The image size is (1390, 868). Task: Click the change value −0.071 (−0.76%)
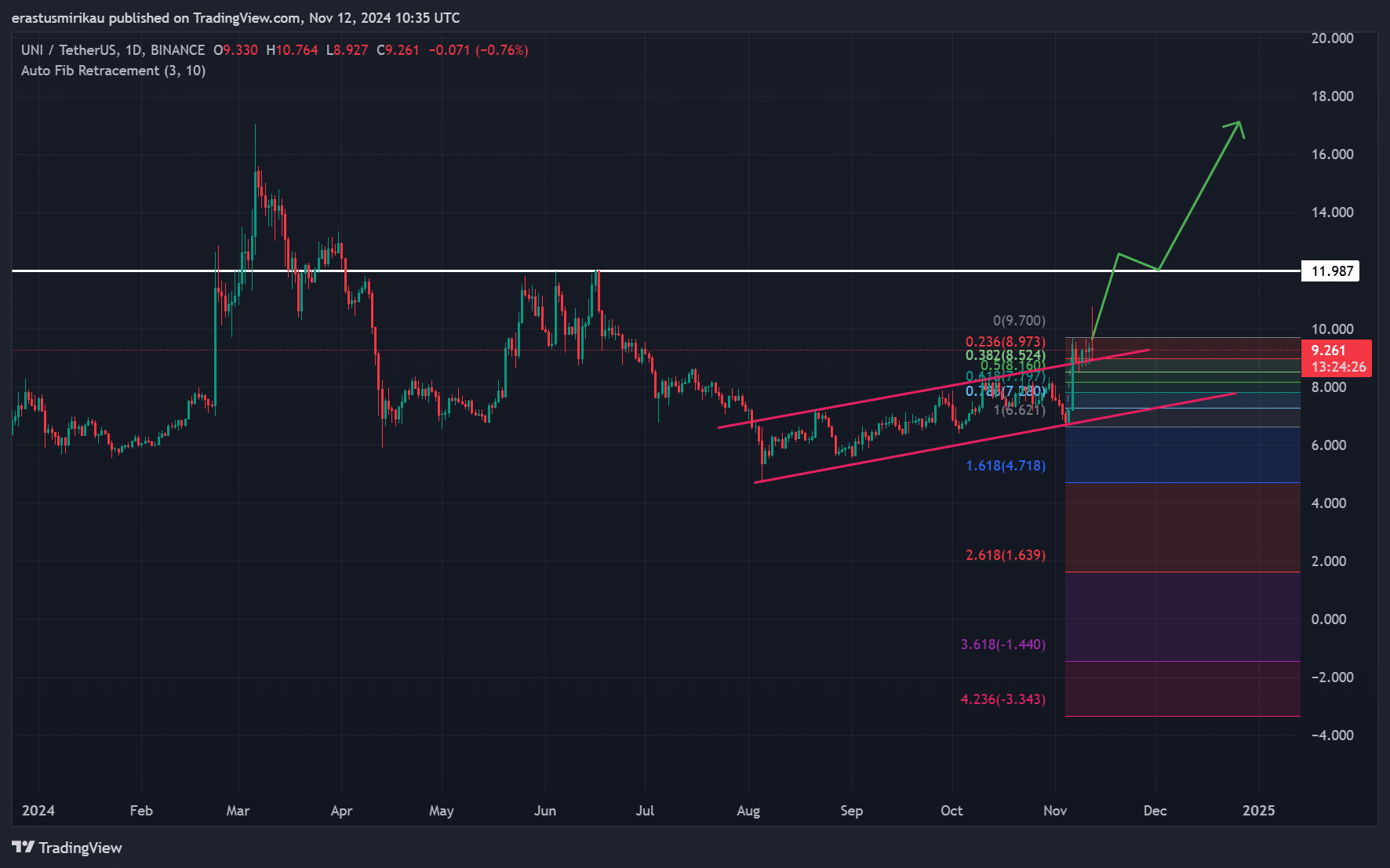click(478, 50)
